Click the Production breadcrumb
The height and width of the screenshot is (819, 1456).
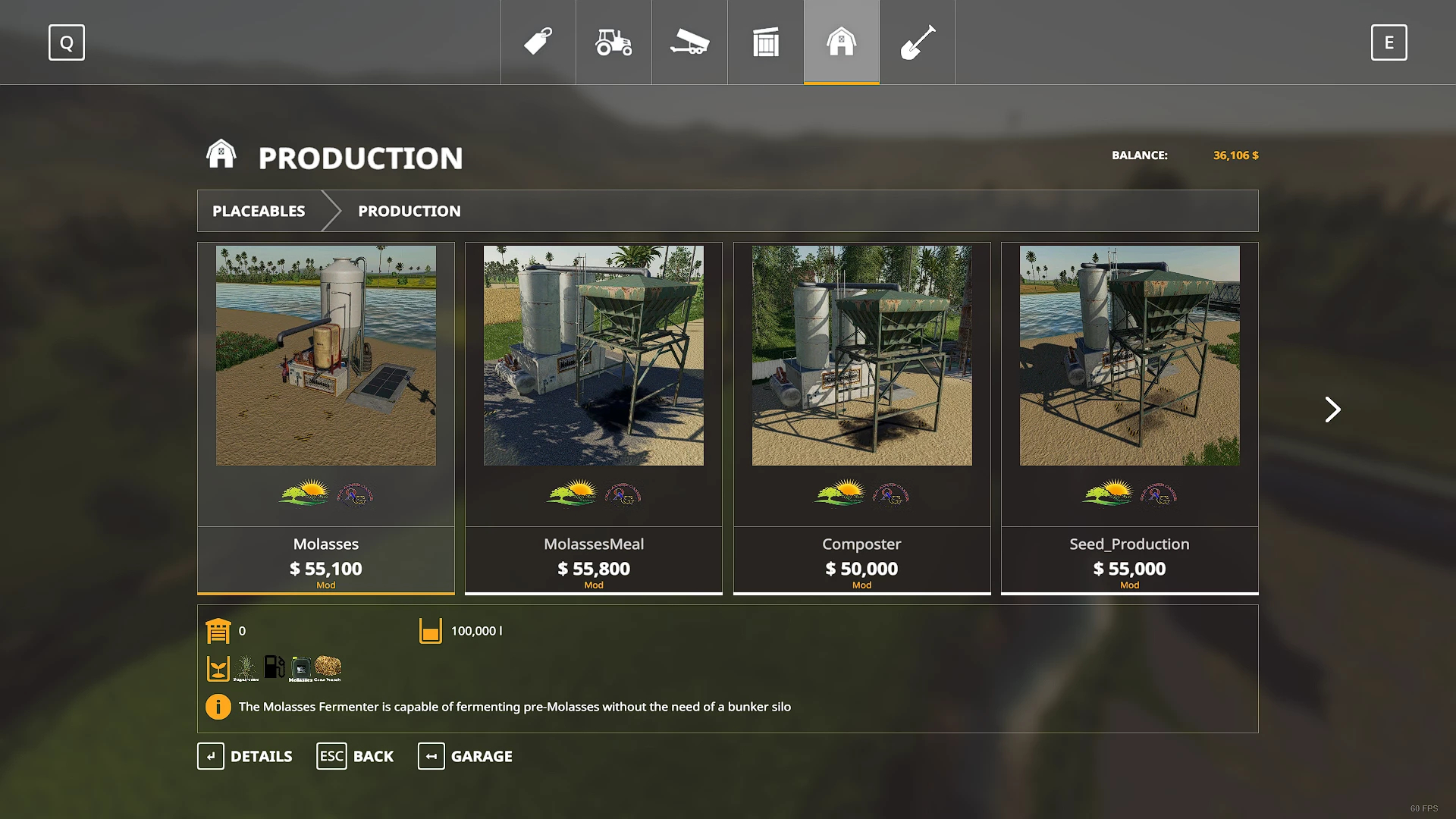[x=409, y=211]
